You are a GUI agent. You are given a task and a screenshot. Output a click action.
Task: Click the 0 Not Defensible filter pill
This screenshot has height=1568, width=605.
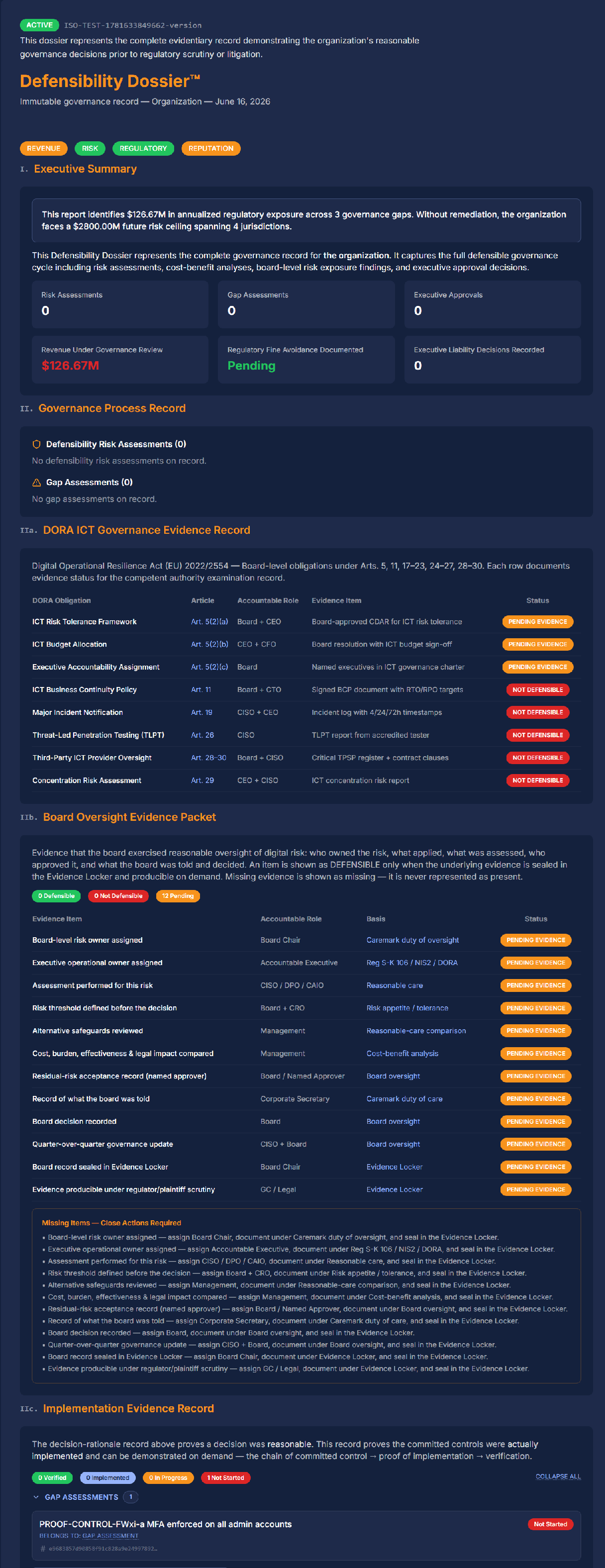[x=118, y=896]
